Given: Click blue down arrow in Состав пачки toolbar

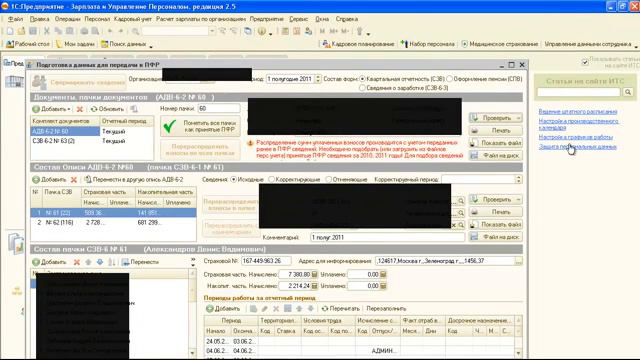Looking at the screenshot, I should coord(100,262).
